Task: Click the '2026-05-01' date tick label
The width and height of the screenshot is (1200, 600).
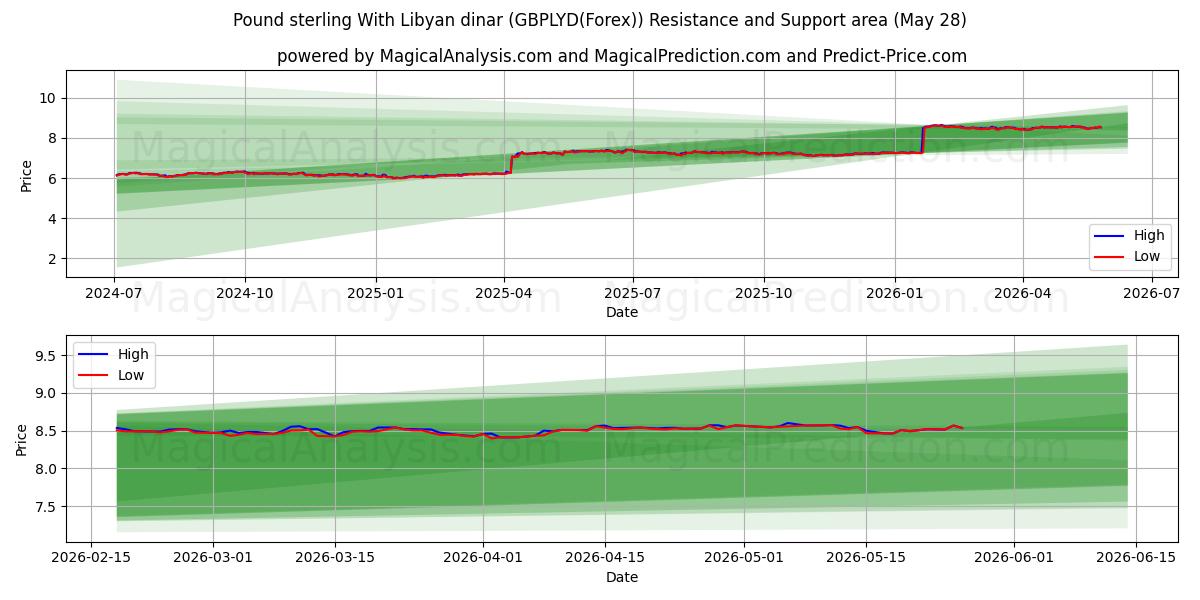Action: (x=746, y=559)
